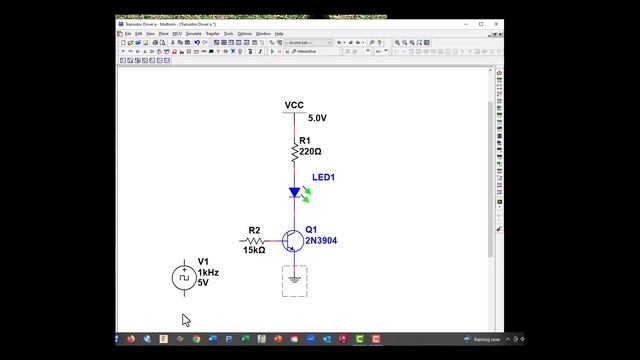Open the Help menu
Viewport: 640px width, 360px height.
[279, 34]
